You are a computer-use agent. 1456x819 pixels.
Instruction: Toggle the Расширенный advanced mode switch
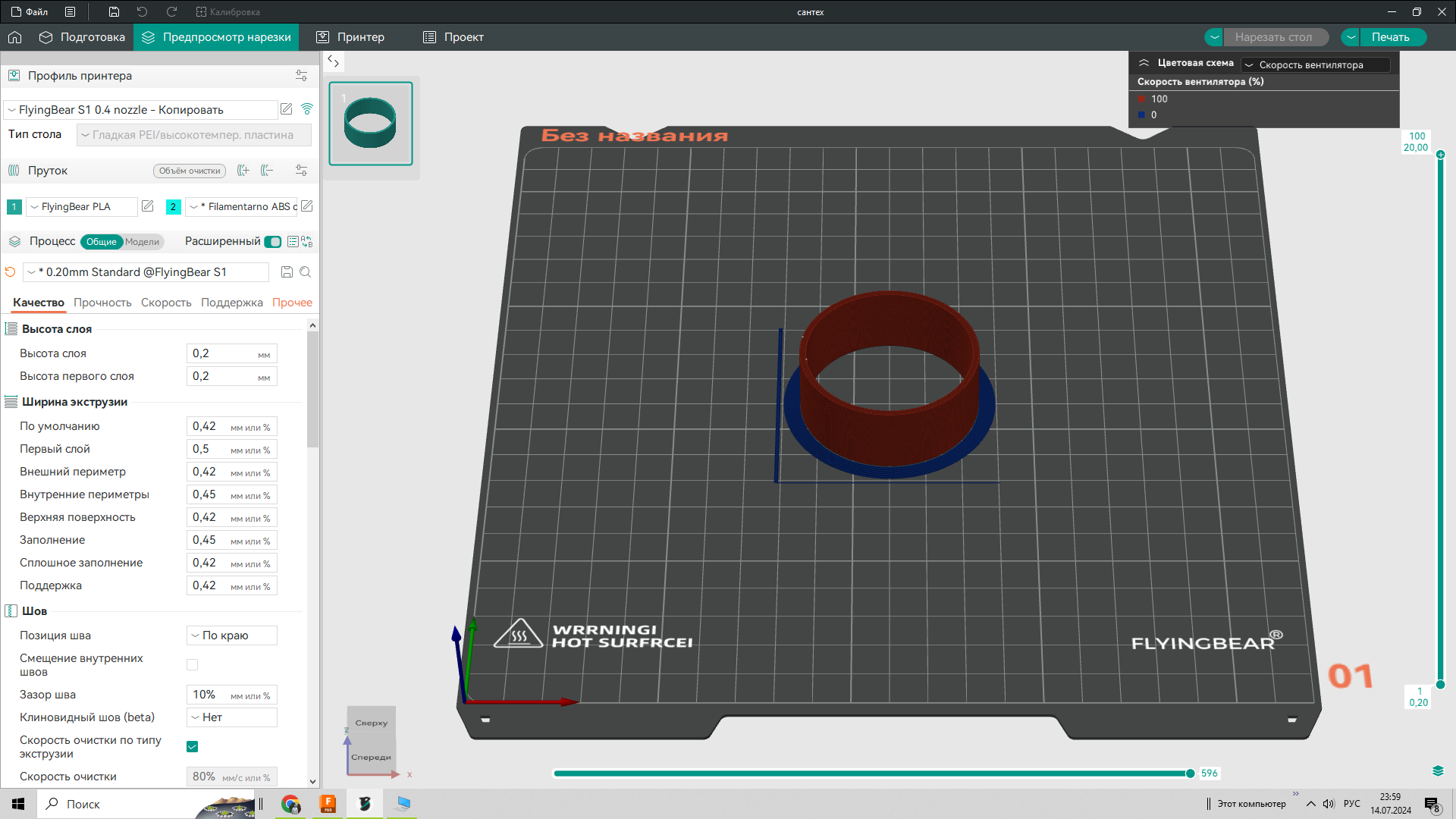pyautogui.click(x=273, y=242)
